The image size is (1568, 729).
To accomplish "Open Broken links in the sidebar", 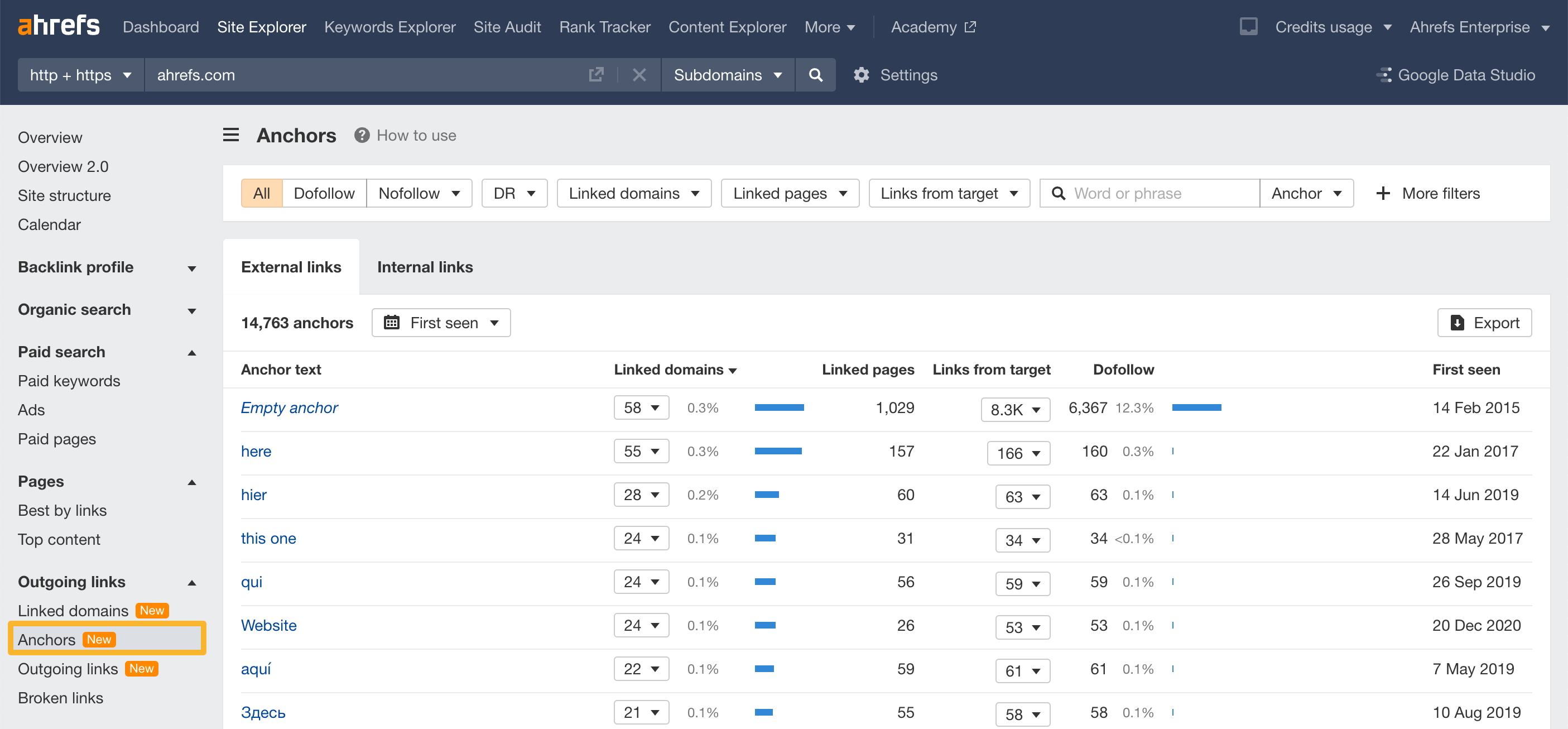I will [60, 698].
